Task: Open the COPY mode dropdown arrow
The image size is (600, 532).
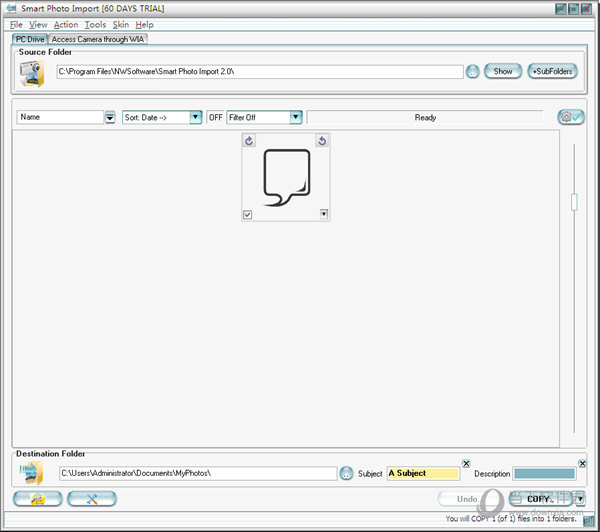Action: [x=580, y=499]
